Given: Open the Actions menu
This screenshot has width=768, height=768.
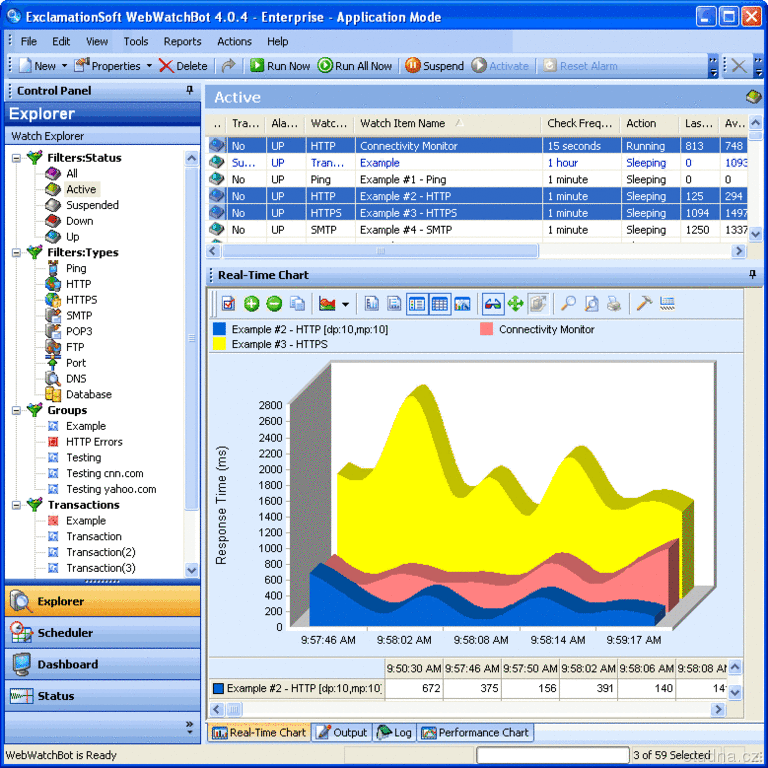Looking at the screenshot, I should pyautogui.click(x=234, y=42).
